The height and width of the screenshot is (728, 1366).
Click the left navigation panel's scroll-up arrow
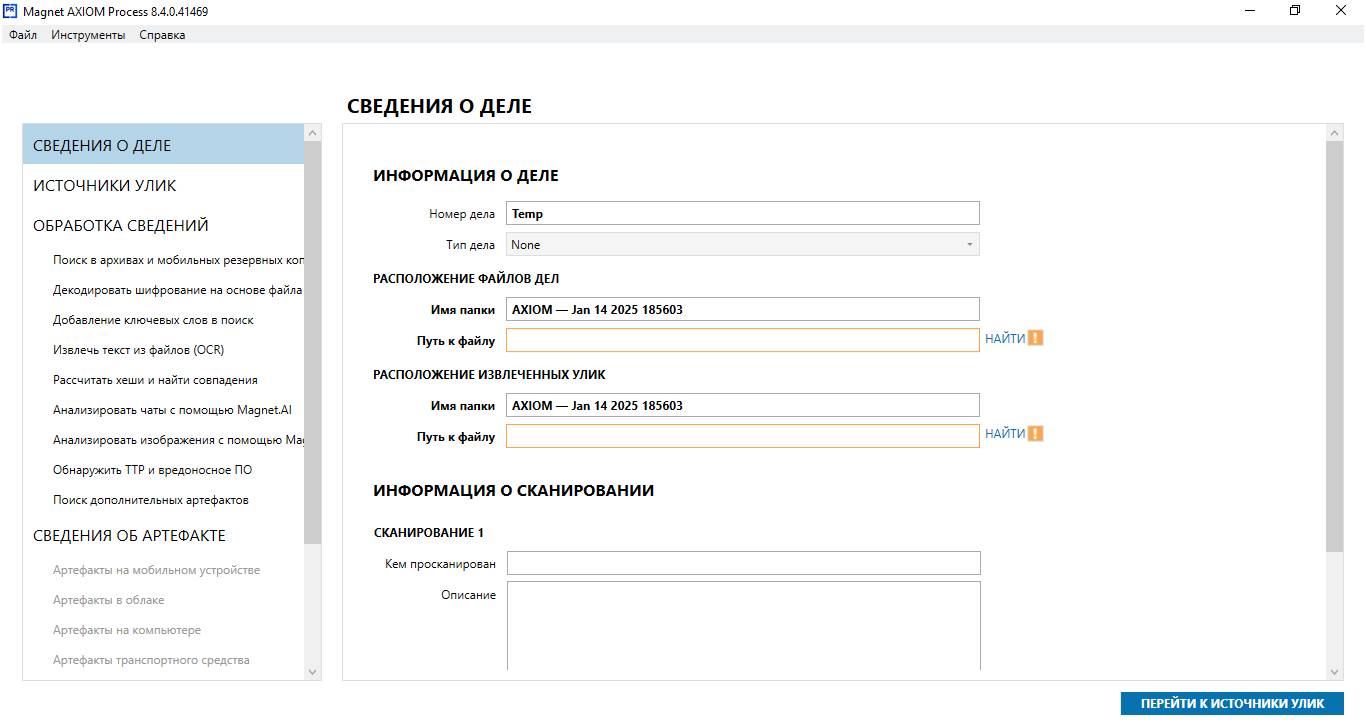[x=312, y=133]
